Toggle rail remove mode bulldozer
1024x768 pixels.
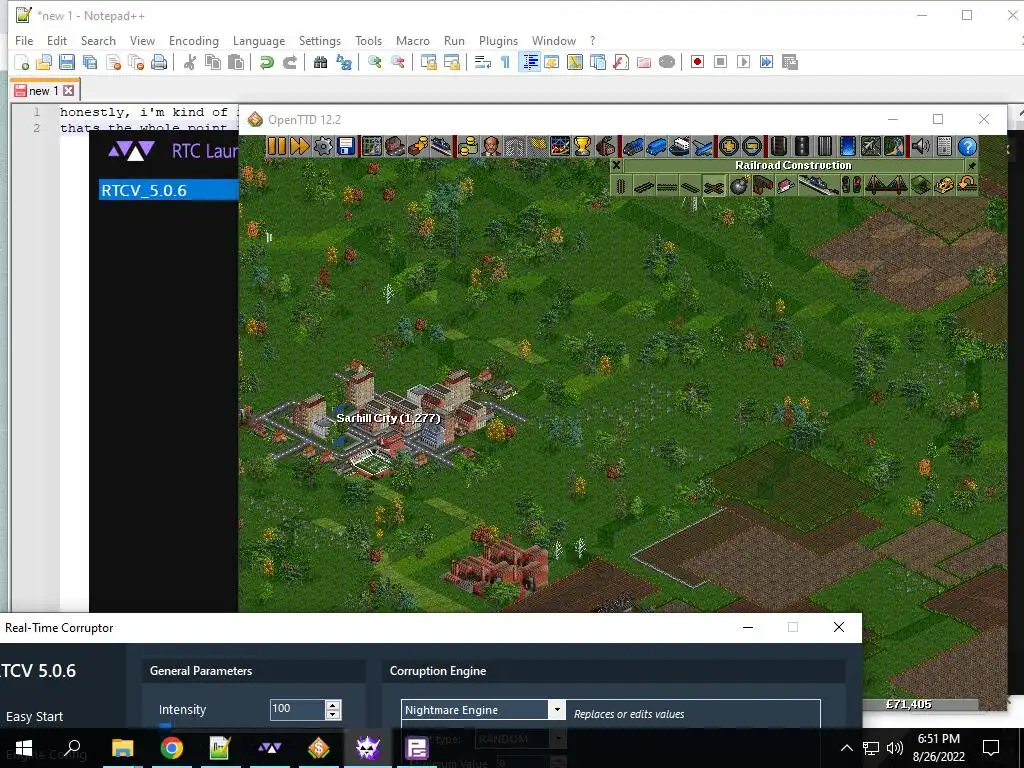point(944,186)
